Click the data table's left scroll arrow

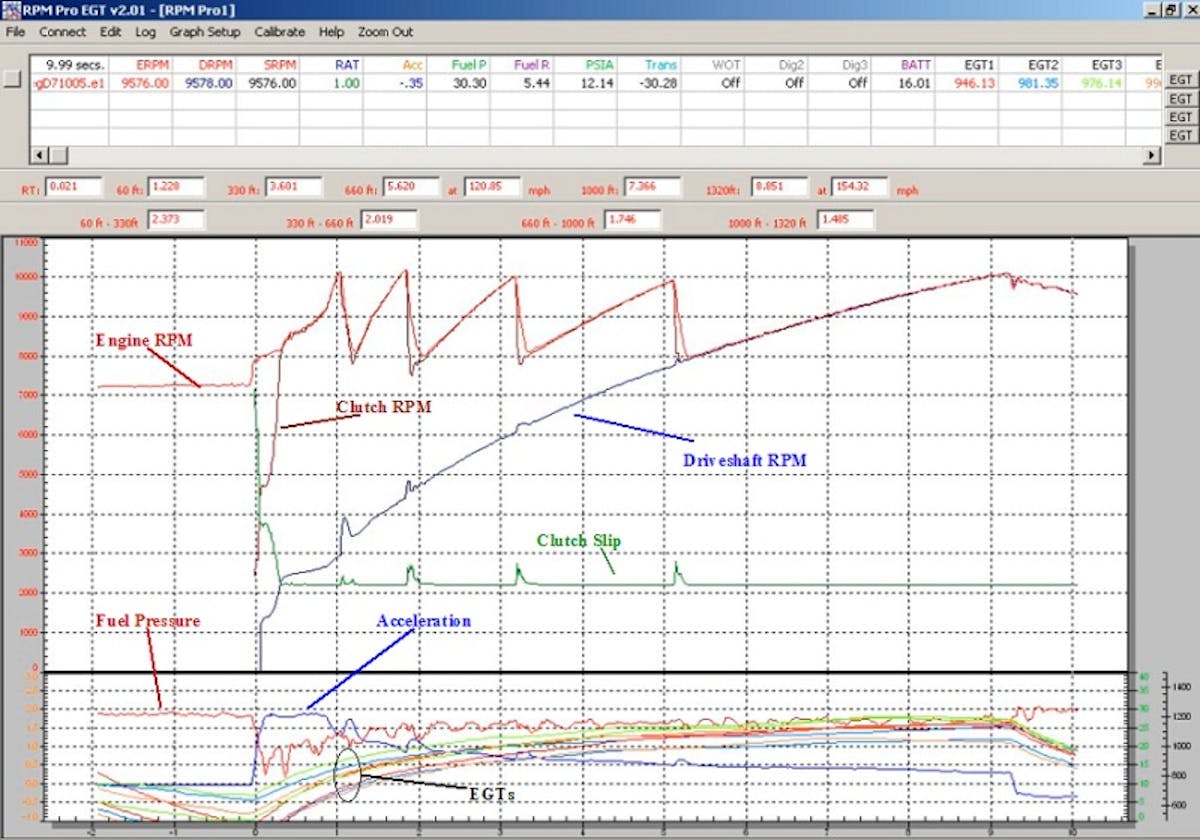tap(39, 155)
